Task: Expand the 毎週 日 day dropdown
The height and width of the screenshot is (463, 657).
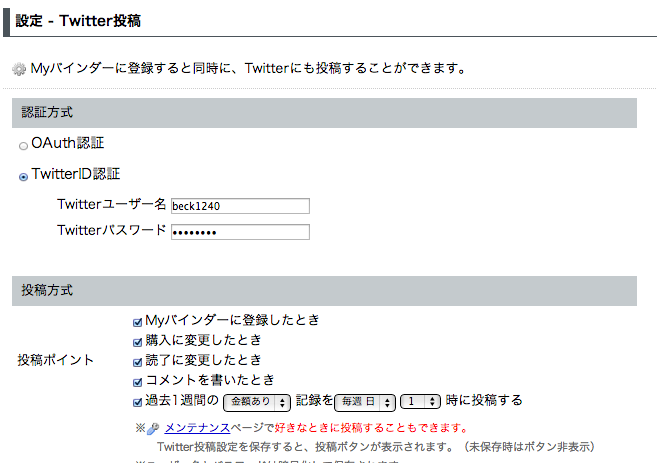Action: coord(365,401)
